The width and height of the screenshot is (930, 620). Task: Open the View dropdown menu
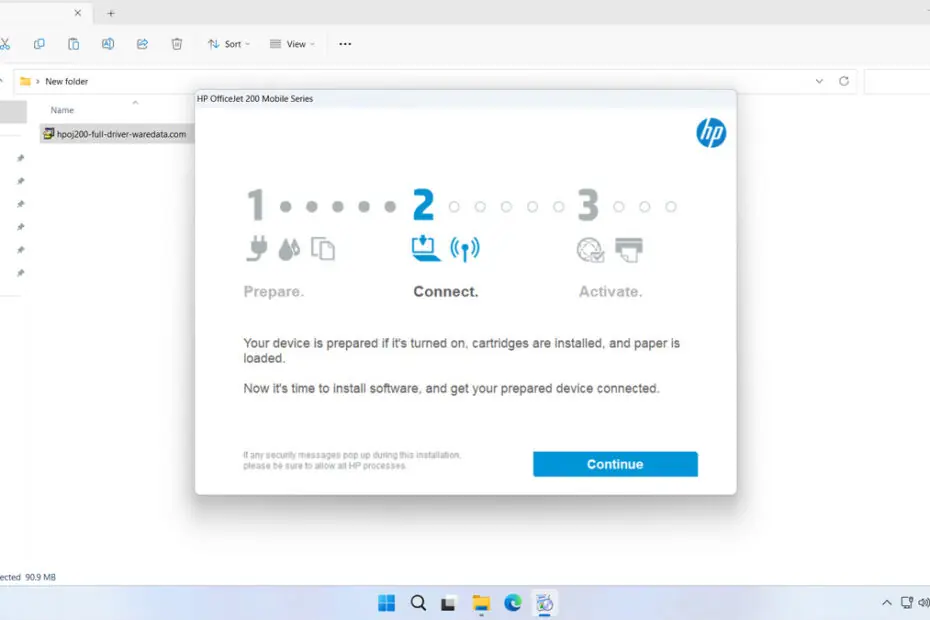(x=292, y=44)
